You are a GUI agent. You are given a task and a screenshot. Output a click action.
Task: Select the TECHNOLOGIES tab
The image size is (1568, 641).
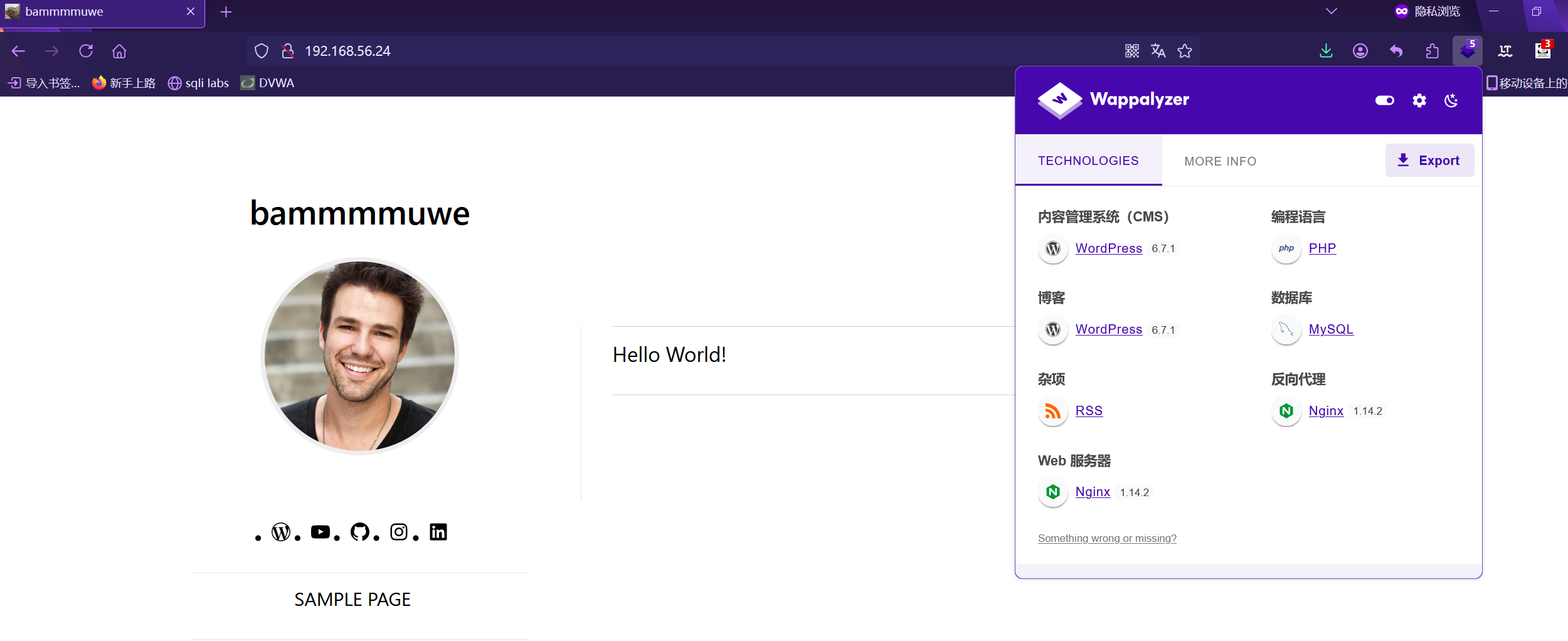tap(1088, 161)
